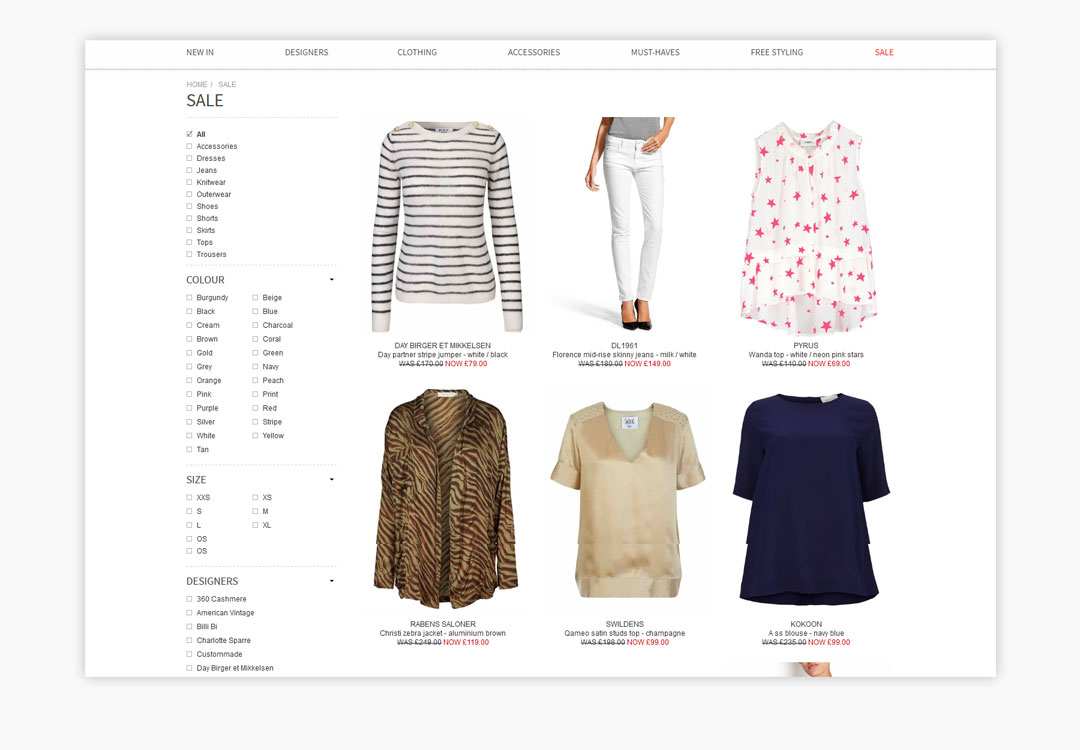Filter by Billi Bi designer
Image resolution: width=1080 pixels, height=750 pixels.
tap(189, 627)
